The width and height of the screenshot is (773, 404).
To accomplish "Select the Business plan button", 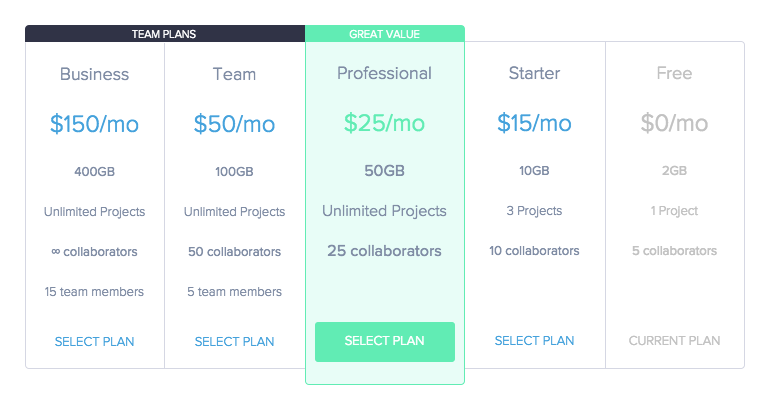I will [94, 341].
